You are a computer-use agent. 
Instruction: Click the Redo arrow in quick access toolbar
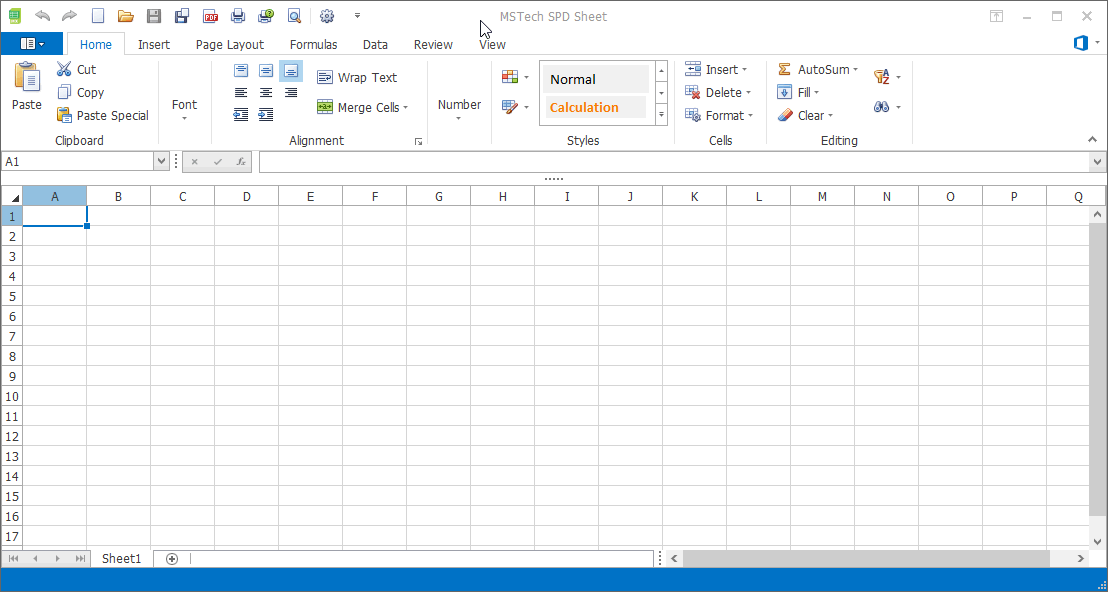tap(69, 16)
